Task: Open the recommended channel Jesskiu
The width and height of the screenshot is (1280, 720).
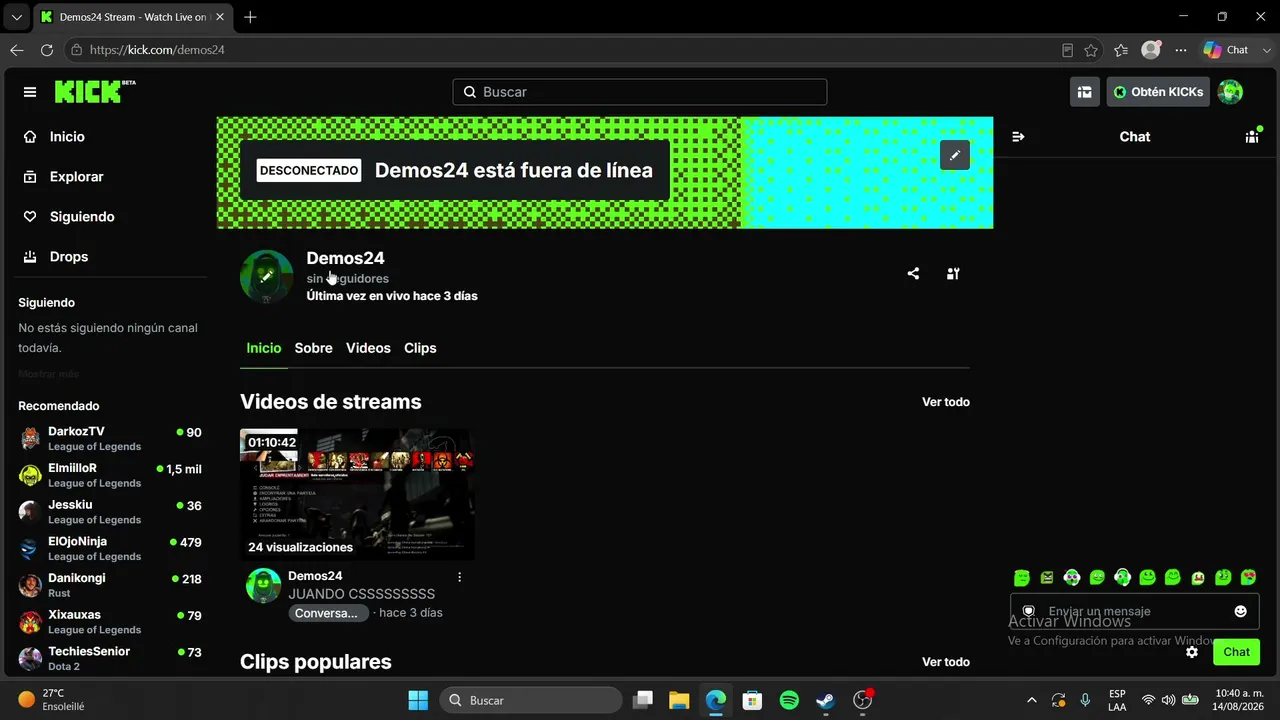Action: pos(111,512)
